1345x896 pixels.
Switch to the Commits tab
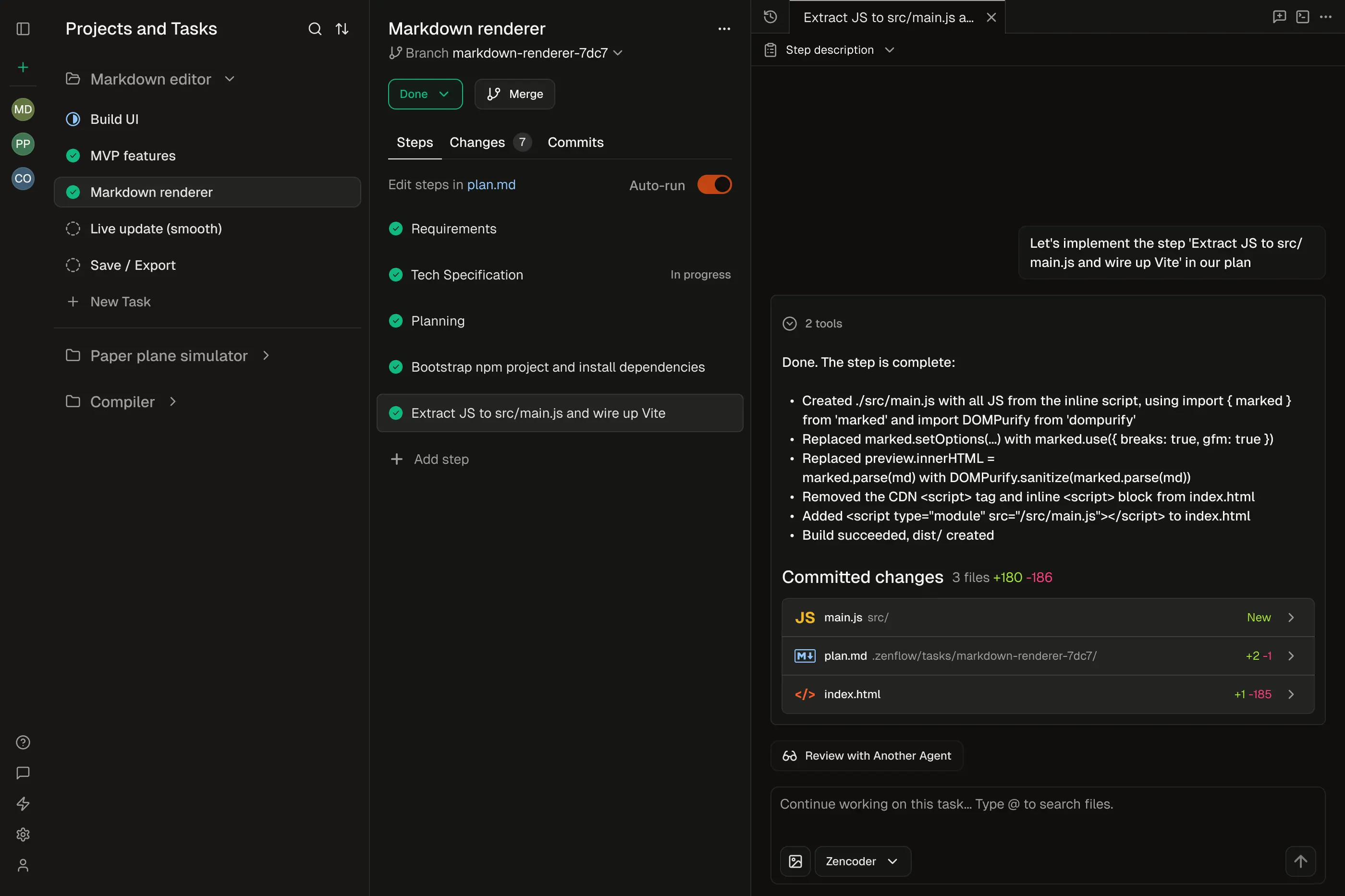click(575, 142)
